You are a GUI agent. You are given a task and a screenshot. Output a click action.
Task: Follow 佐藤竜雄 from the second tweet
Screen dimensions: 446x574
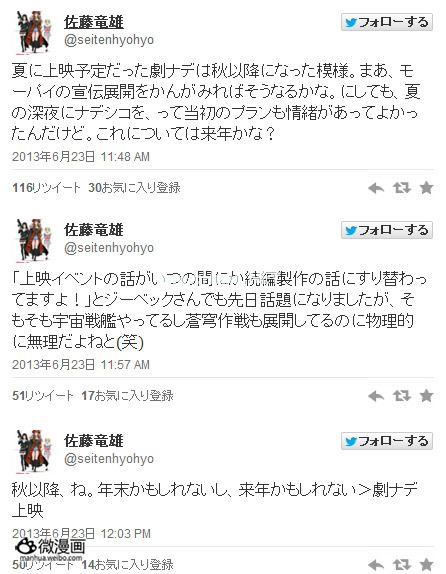(387, 230)
